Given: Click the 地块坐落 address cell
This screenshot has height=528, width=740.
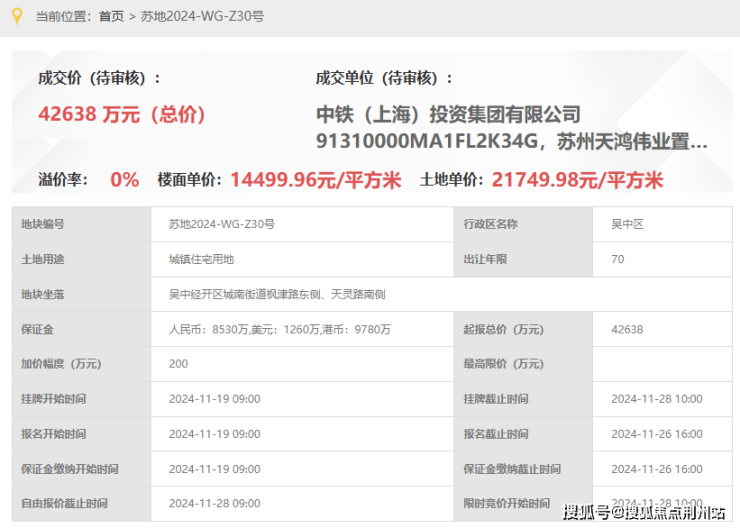Looking at the screenshot, I should 442,294.
